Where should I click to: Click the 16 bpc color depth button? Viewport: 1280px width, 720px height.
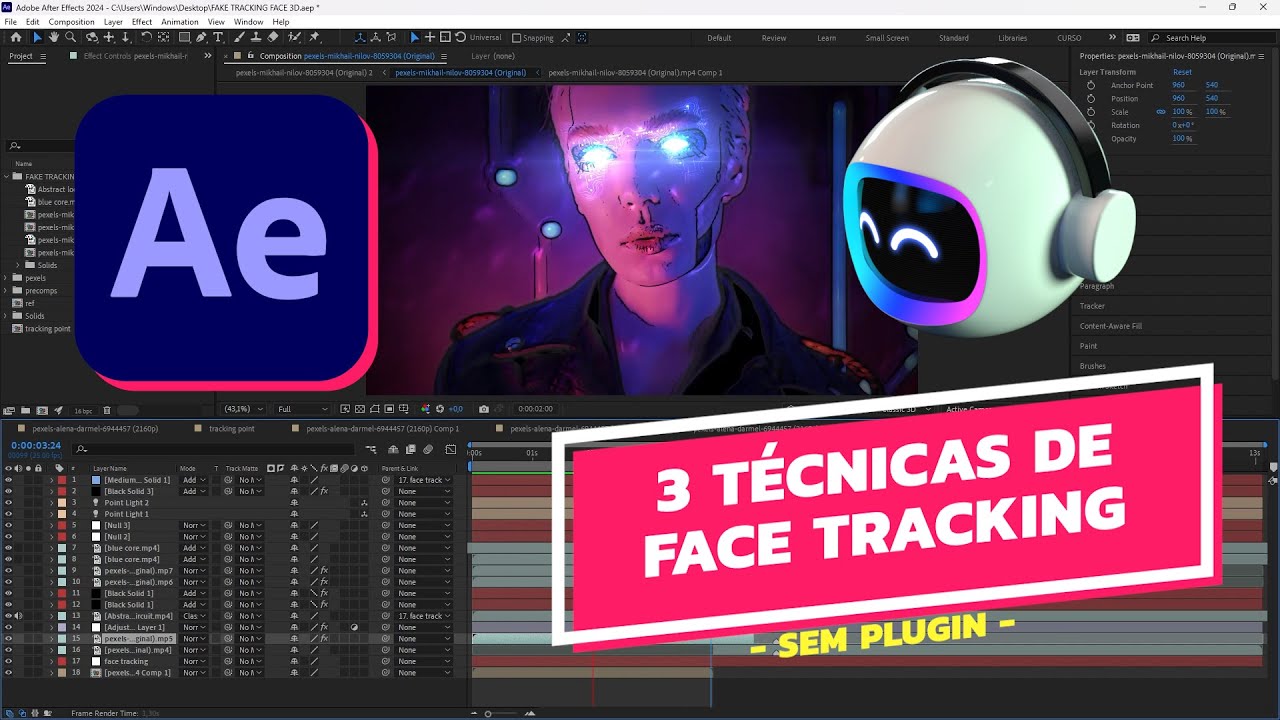click(82, 410)
